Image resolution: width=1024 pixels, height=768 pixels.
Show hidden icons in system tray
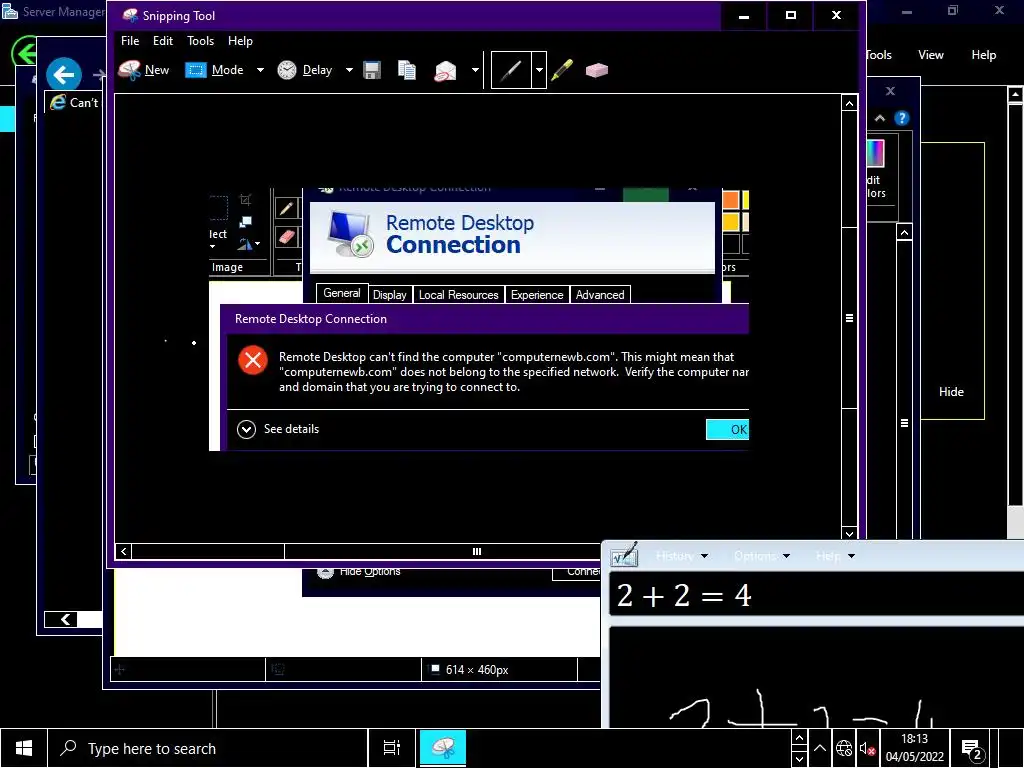point(820,748)
